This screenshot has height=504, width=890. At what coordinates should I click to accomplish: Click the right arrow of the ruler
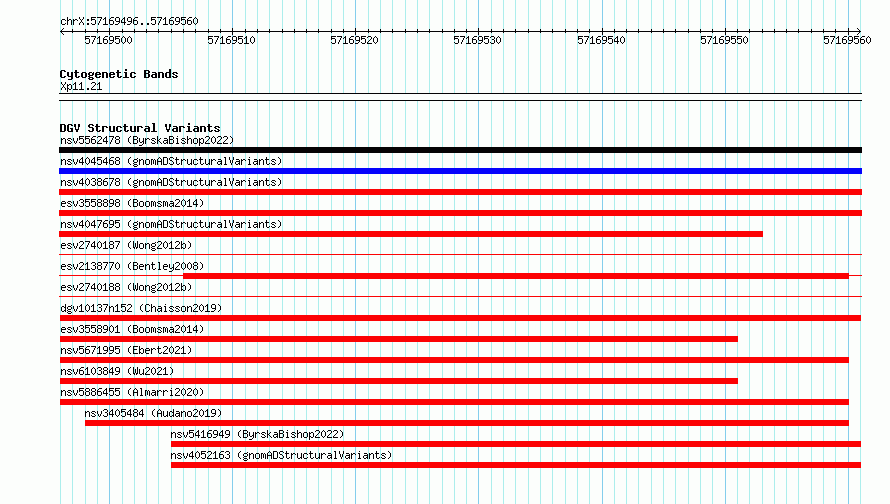pyautogui.click(x=858, y=32)
